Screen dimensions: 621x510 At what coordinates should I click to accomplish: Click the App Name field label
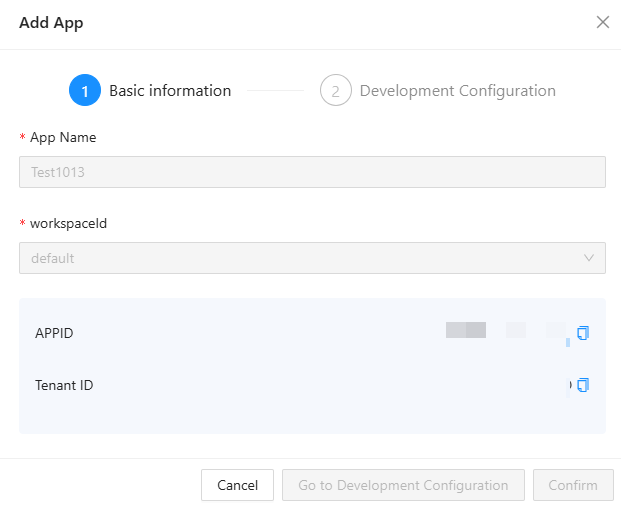pyautogui.click(x=63, y=138)
